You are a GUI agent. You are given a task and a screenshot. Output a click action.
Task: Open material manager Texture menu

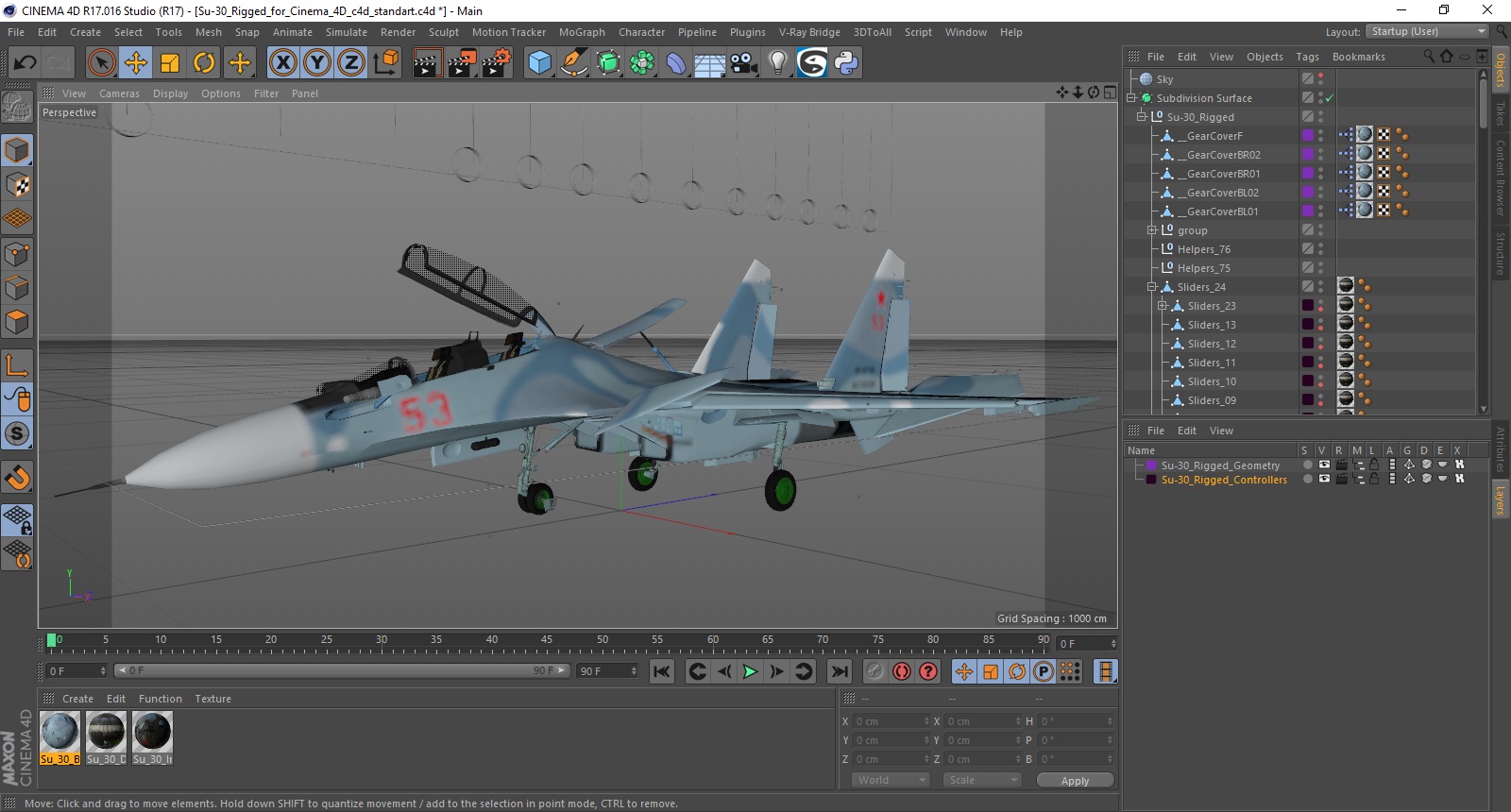click(212, 699)
